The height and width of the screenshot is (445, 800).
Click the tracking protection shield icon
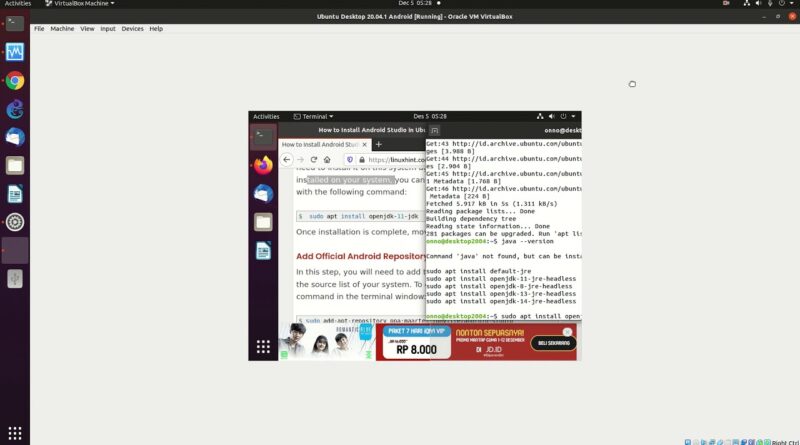point(350,160)
